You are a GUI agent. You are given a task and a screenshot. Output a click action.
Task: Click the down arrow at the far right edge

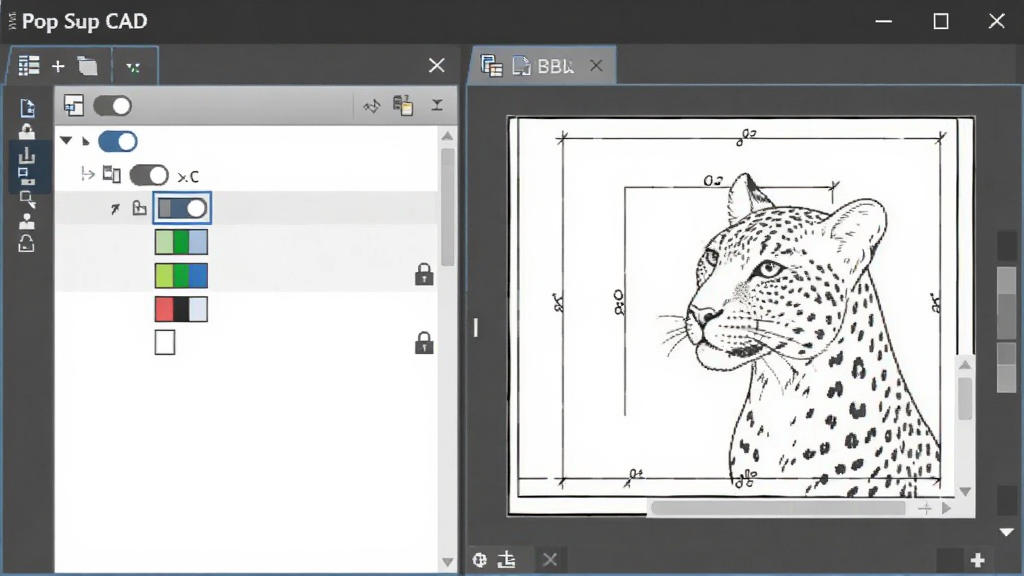click(1006, 532)
